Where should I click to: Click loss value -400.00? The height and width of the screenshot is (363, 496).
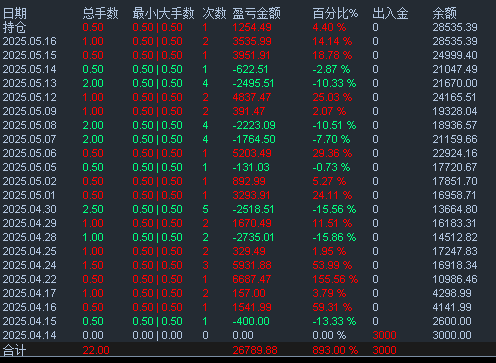click(x=251, y=321)
